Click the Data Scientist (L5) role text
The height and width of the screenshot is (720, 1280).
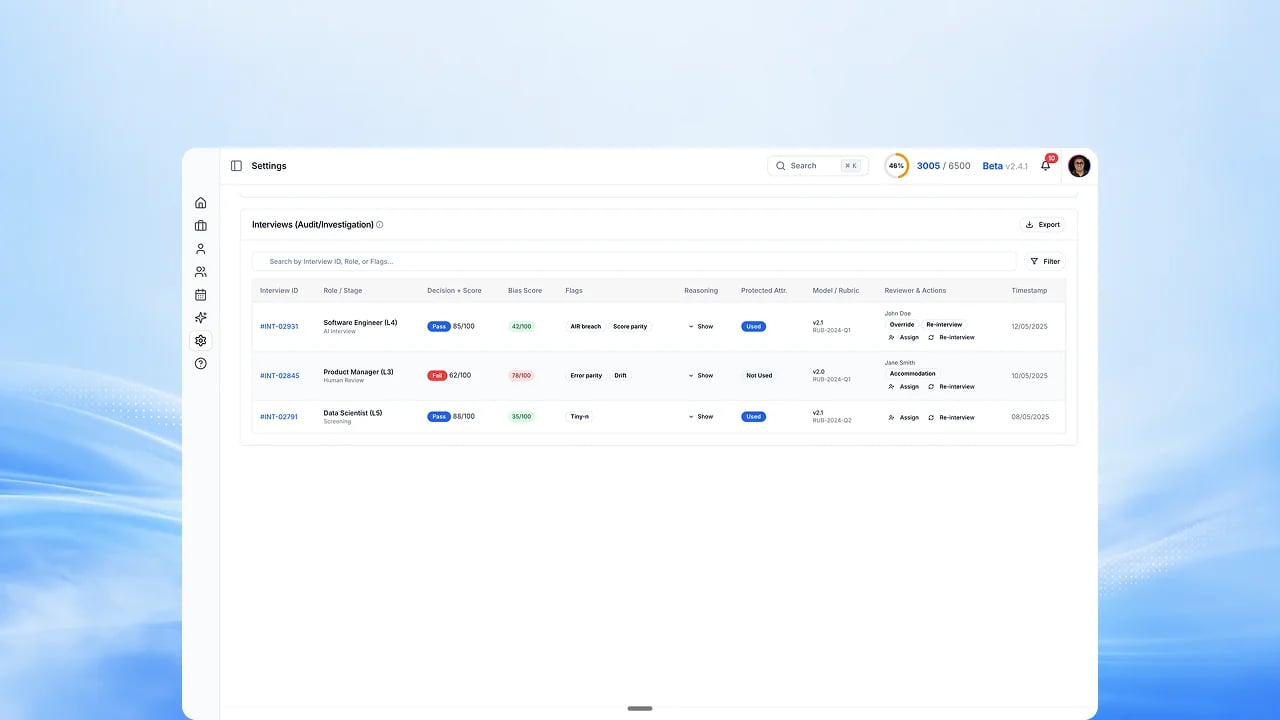pyautogui.click(x=353, y=413)
